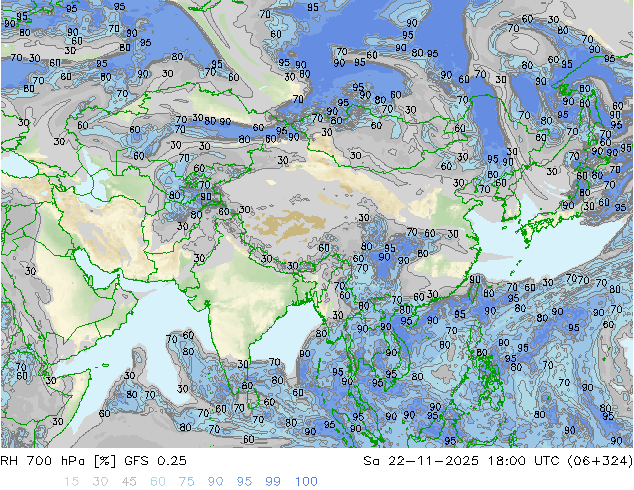Select the 90 value in the legend scale
This screenshot has width=634, height=490.
coord(215,482)
